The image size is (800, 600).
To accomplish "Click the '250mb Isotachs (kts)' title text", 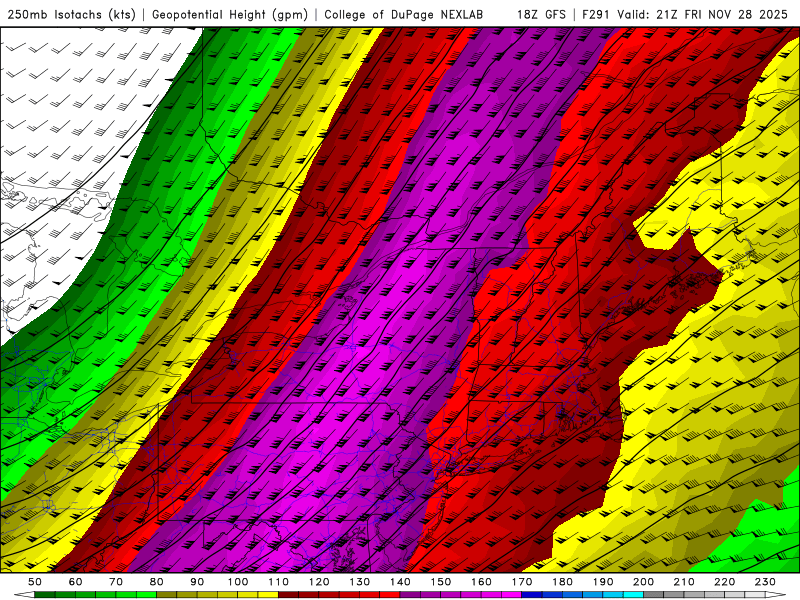I will click(x=71, y=14).
